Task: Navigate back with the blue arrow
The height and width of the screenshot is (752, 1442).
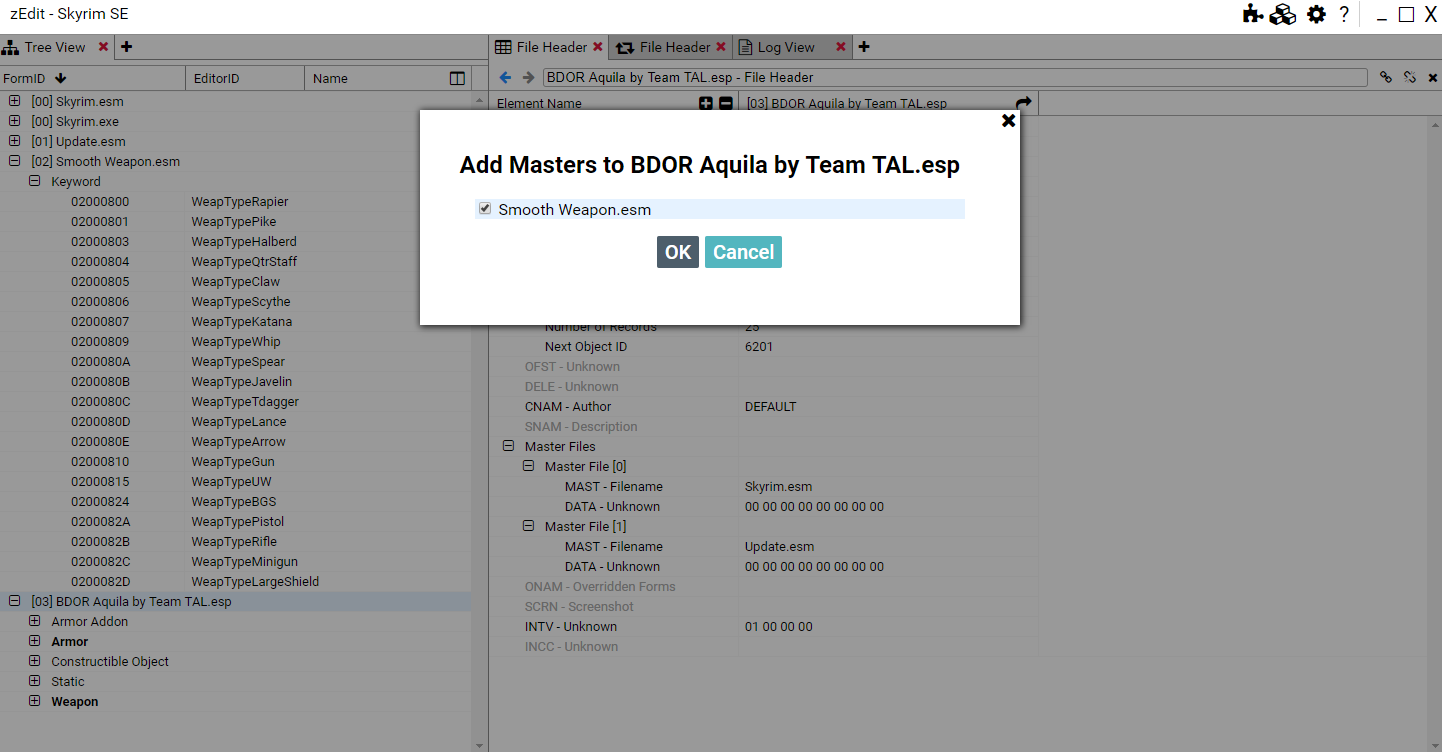Action: tap(505, 77)
